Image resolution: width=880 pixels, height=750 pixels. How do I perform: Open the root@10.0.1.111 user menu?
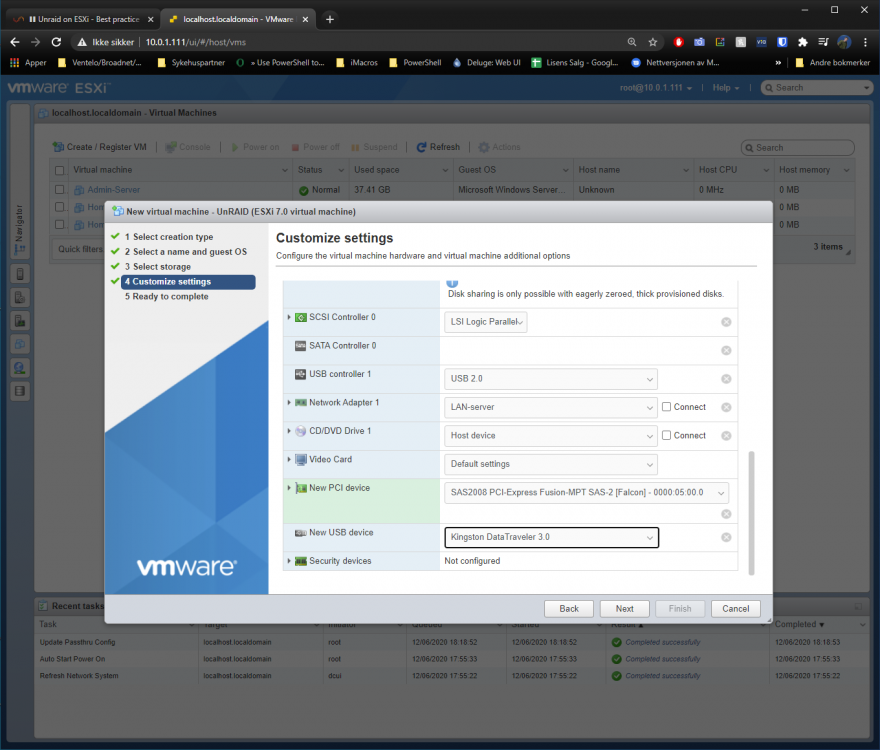(656, 88)
